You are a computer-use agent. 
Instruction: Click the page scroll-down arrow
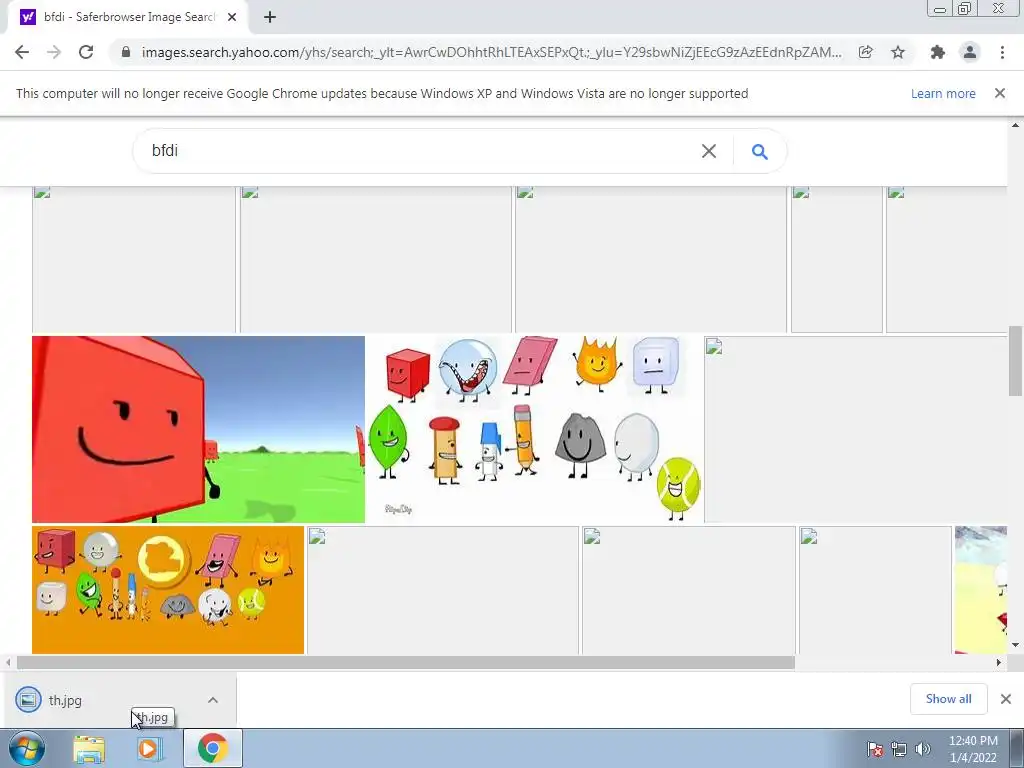(x=1015, y=645)
